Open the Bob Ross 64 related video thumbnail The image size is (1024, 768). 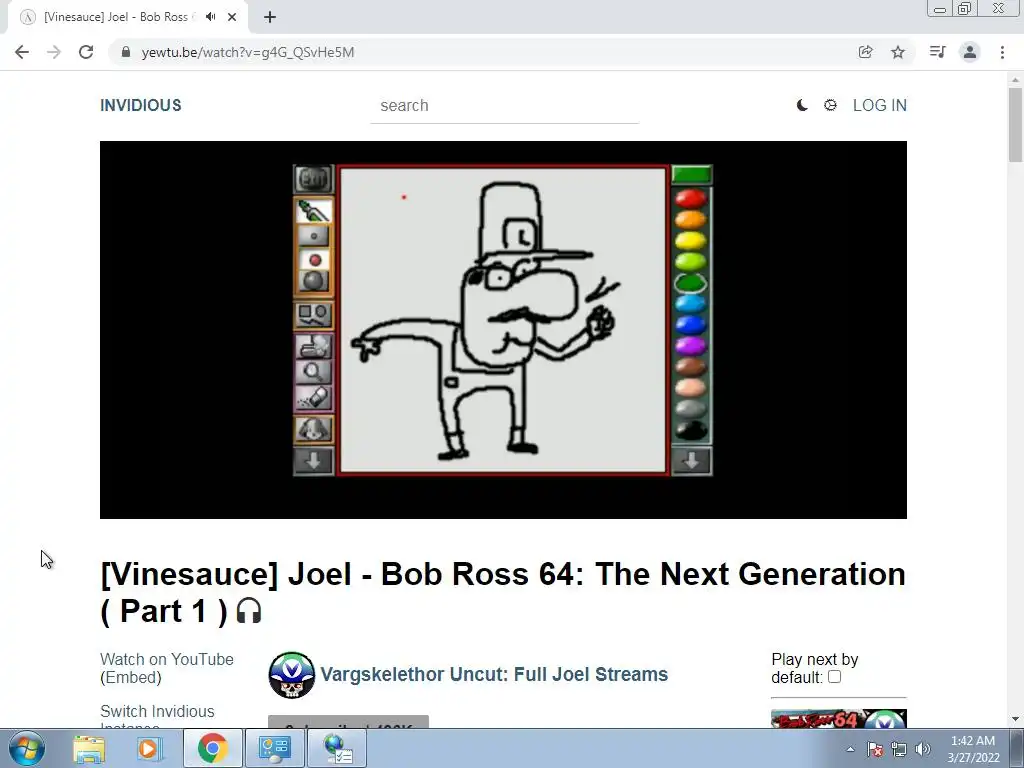coord(839,718)
